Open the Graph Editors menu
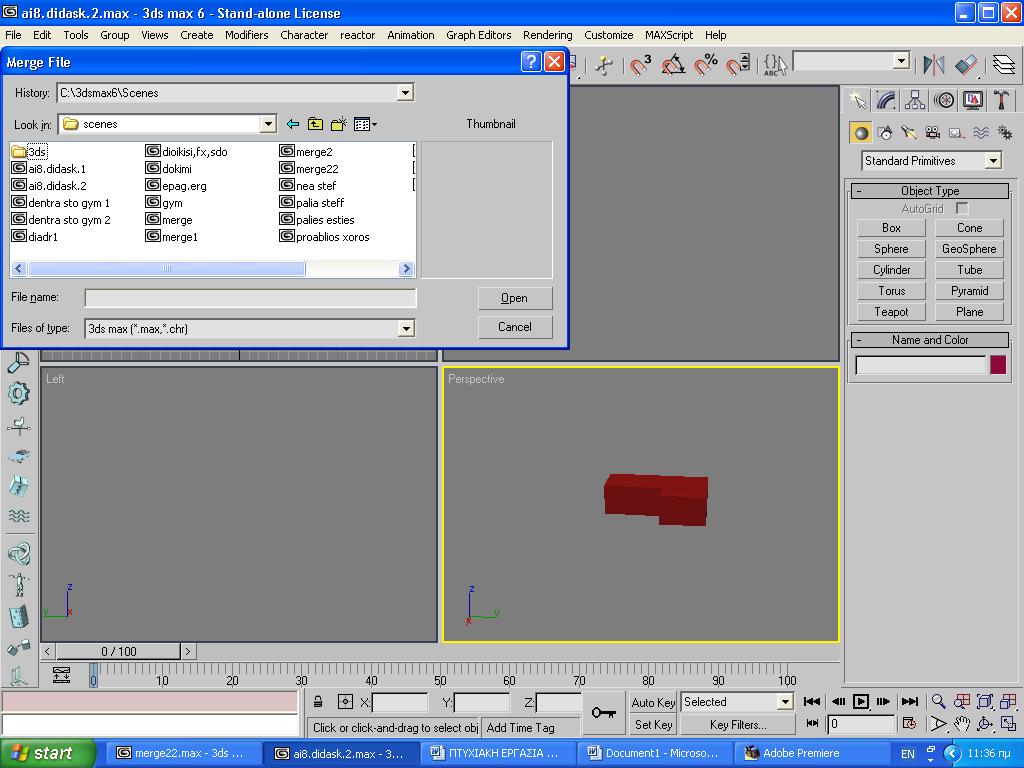Viewport: 1024px width, 768px height. (479, 35)
